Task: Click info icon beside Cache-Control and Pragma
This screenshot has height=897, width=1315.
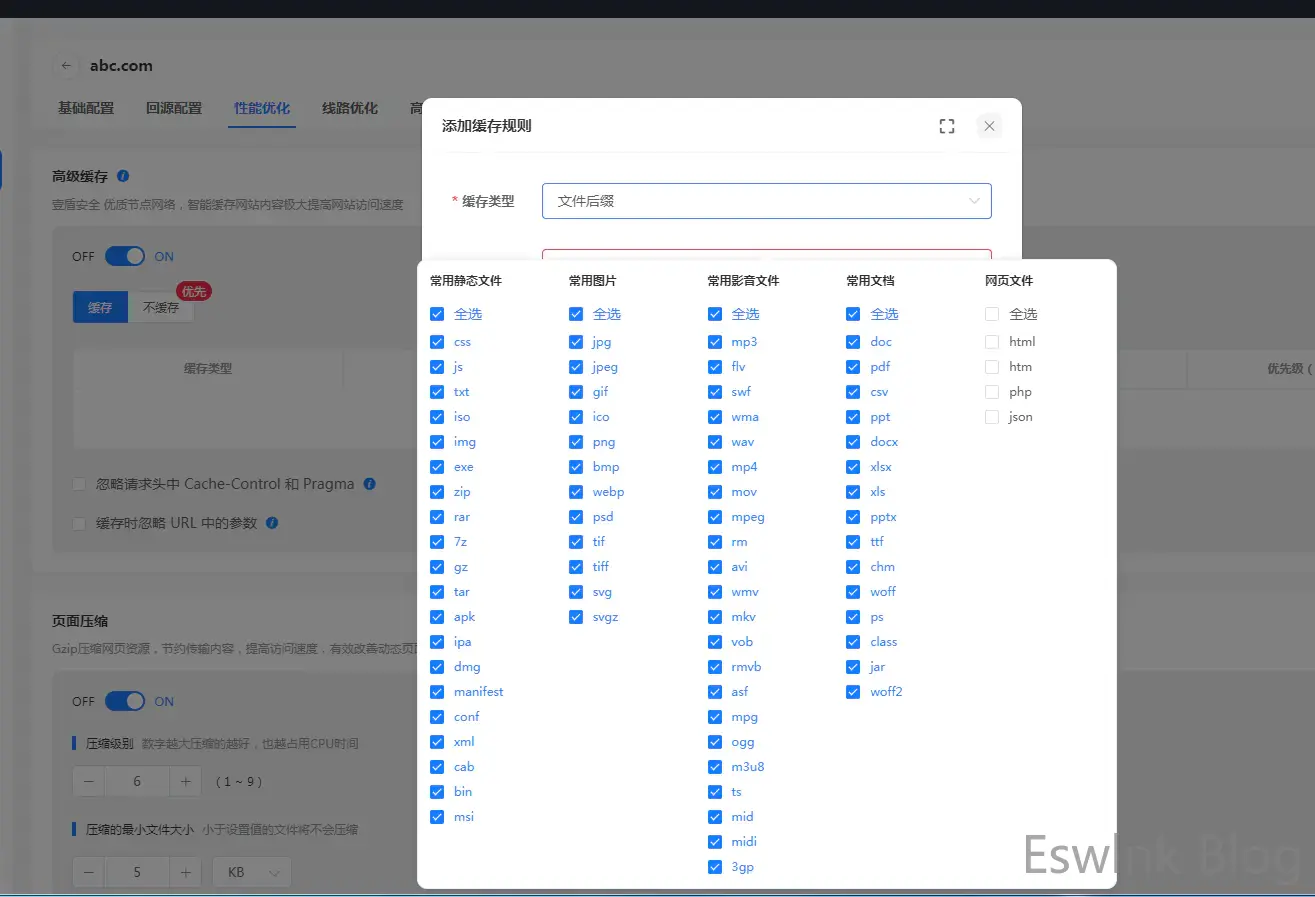Action: (370, 484)
